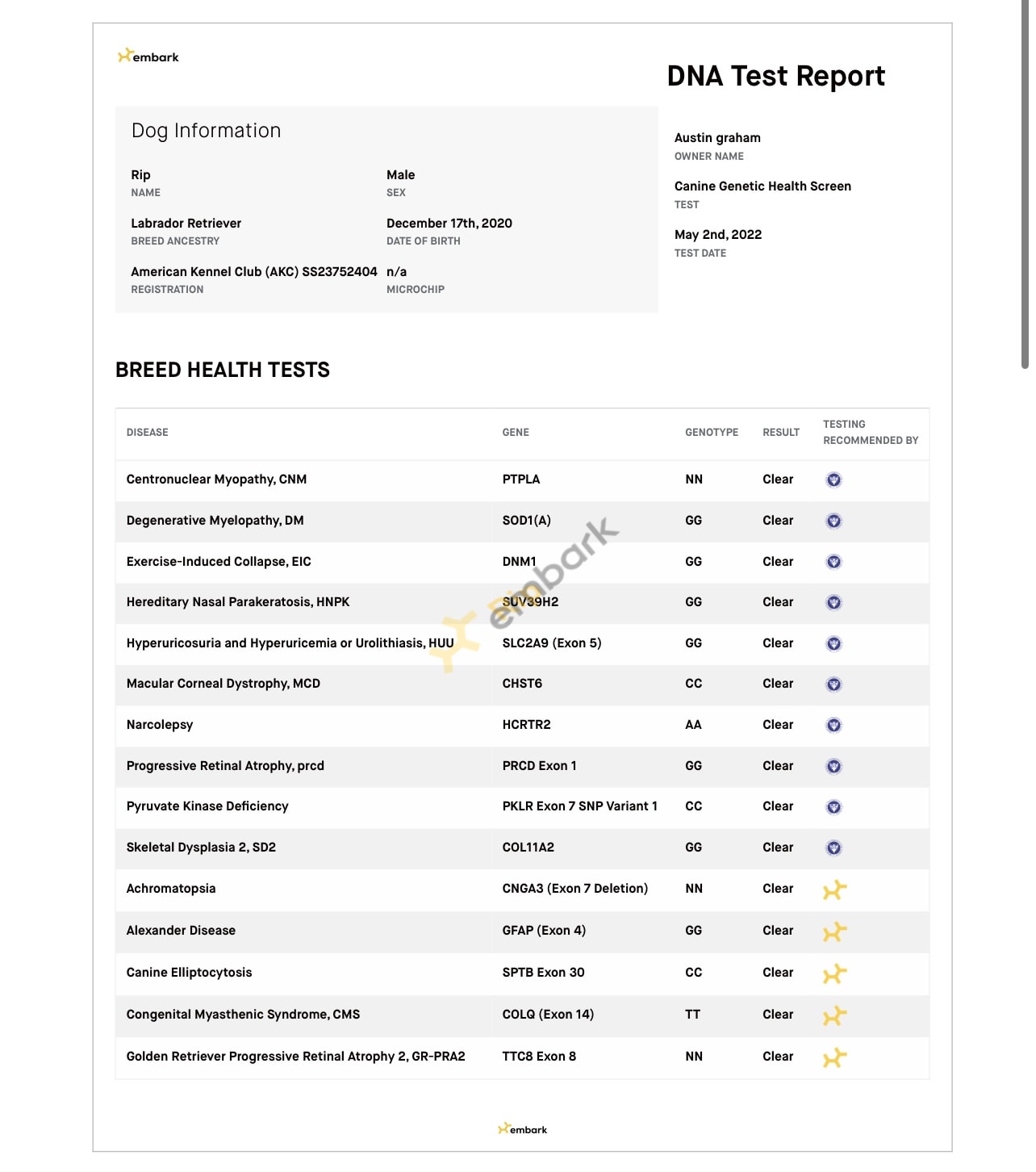This screenshot has height=1172, width=1036.
Task: Click the Embark dog icon in the GR-PRA2 row
Action: pyautogui.click(x=834, y=1058)
